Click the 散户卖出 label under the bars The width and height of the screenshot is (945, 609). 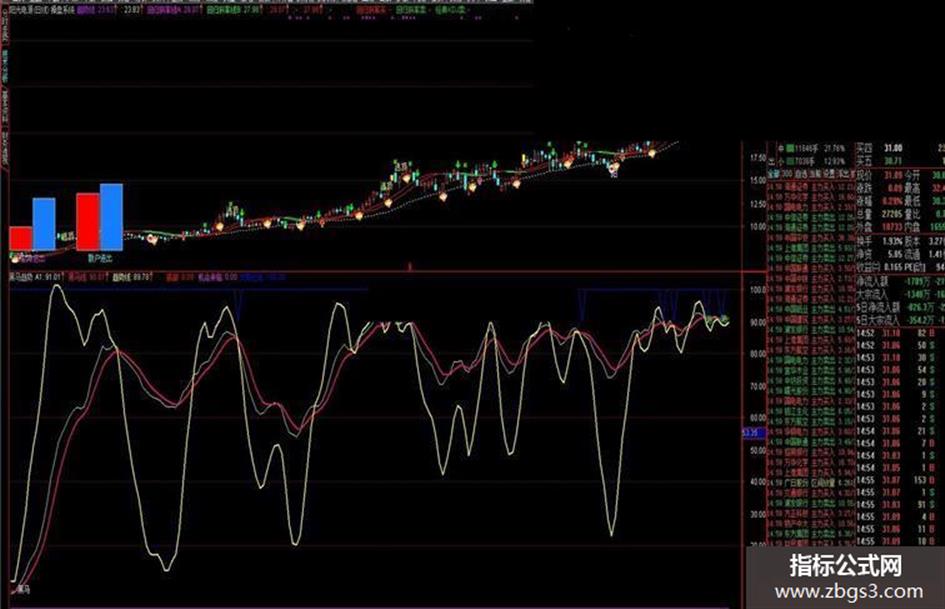point(100,258)
